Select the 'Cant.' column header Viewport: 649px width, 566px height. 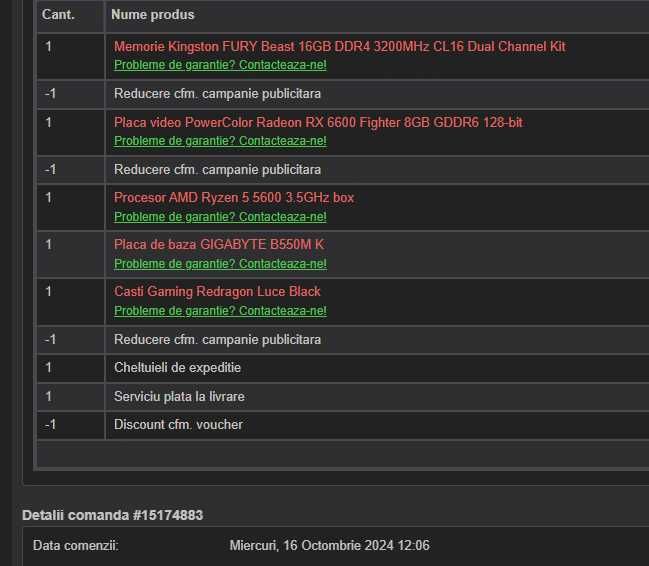(x=58, y=15)
